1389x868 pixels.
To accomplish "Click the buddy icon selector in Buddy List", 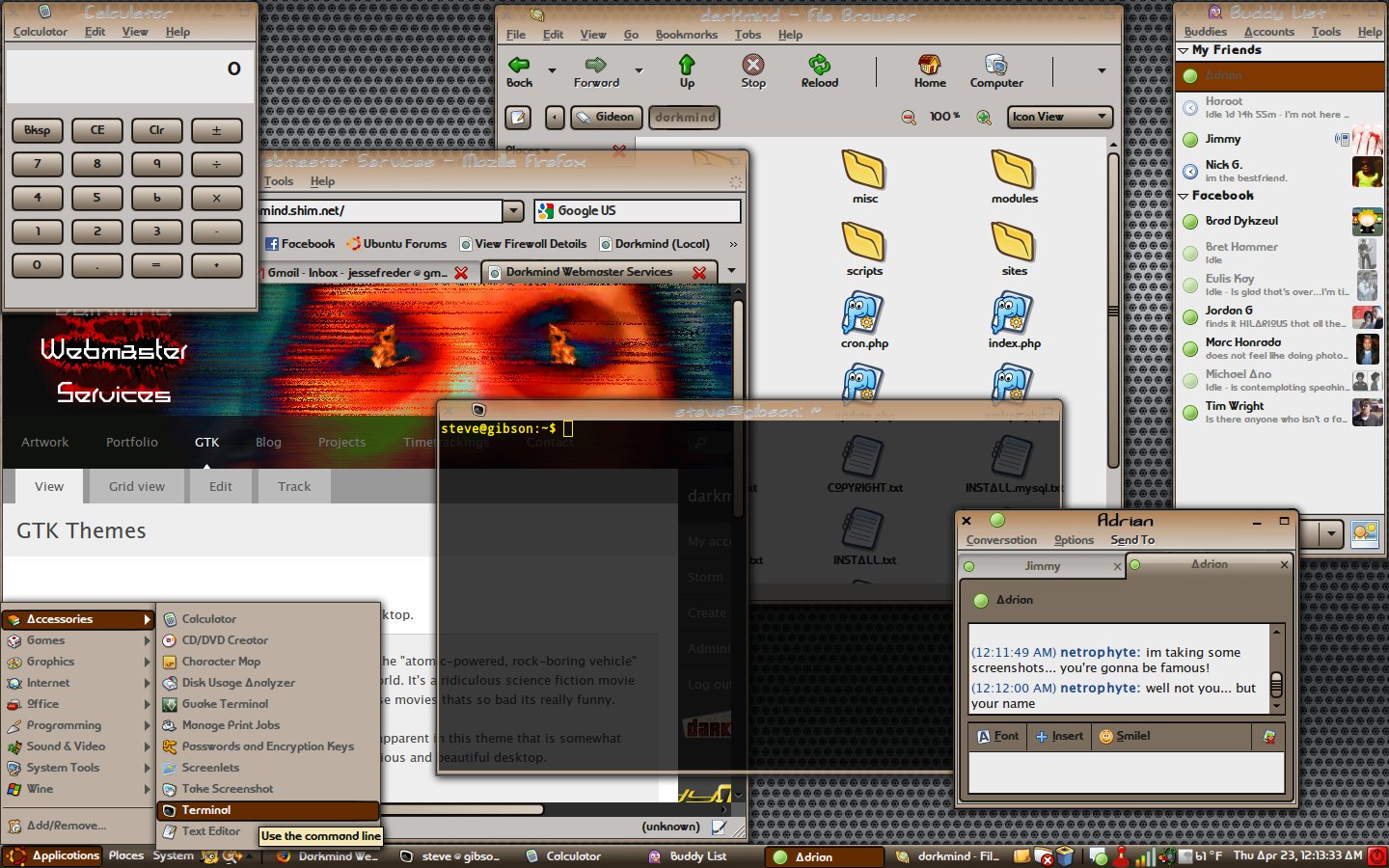I will click(x=1365, y=533).
